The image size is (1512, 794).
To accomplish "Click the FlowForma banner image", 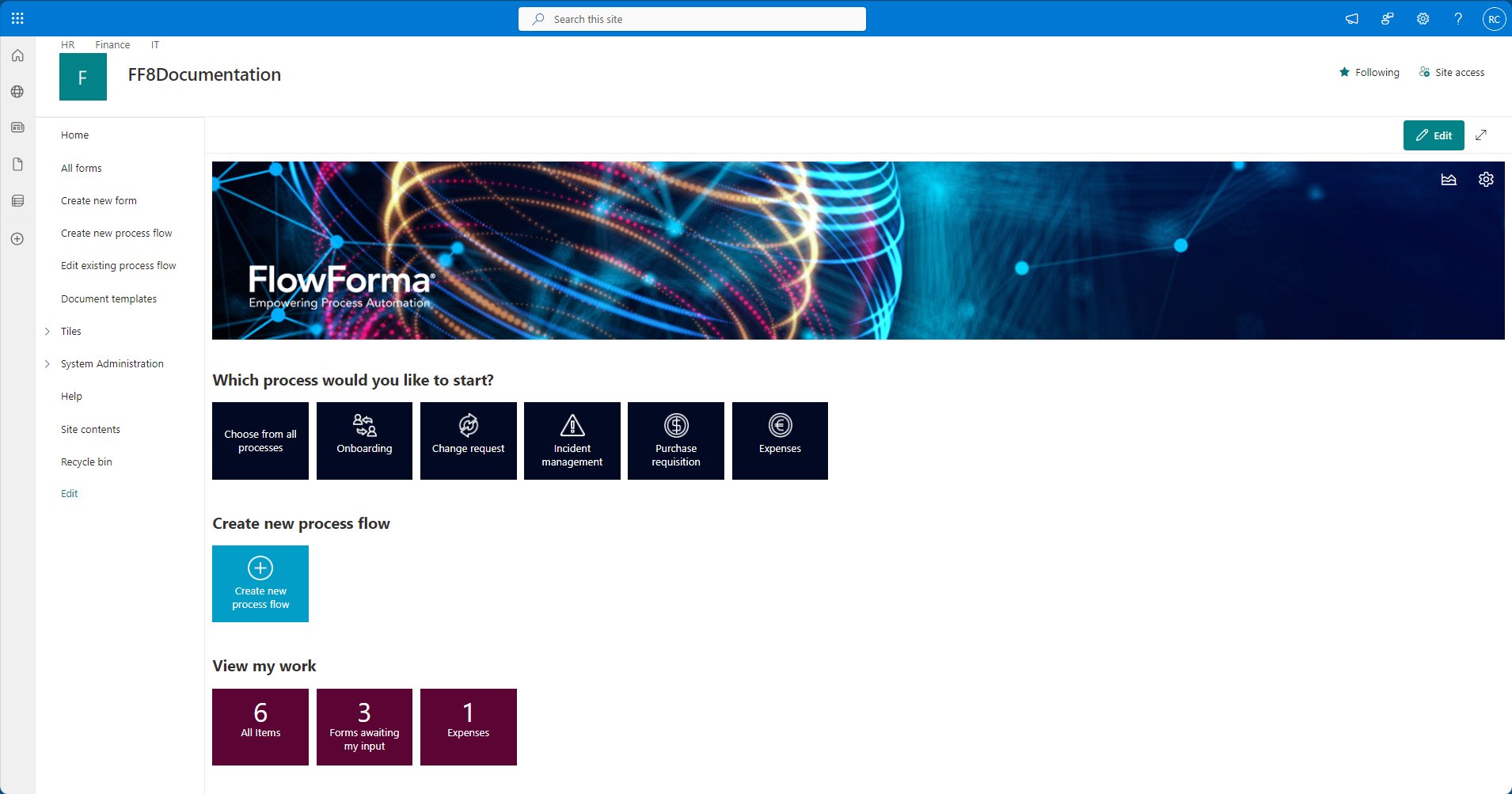I will (x=858, y=251).
